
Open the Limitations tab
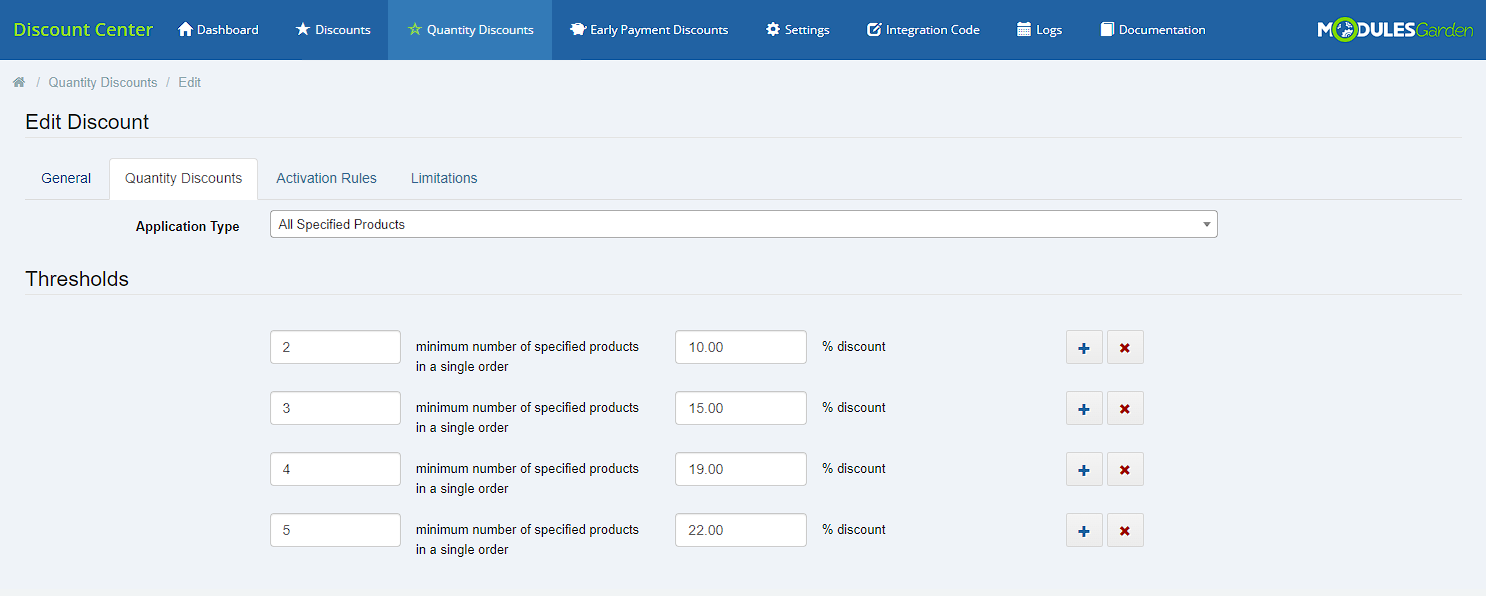click(444, 178)
